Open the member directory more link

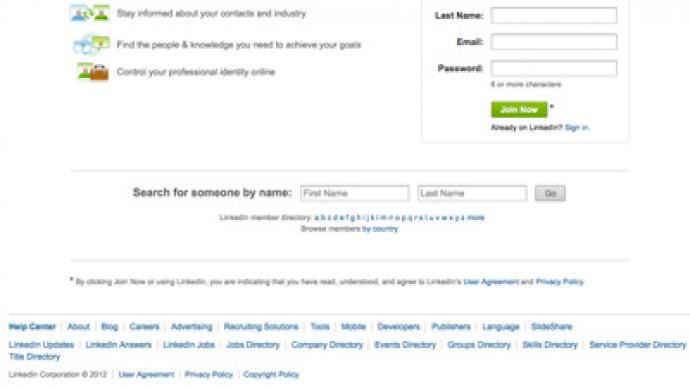[x=476, y=217]
